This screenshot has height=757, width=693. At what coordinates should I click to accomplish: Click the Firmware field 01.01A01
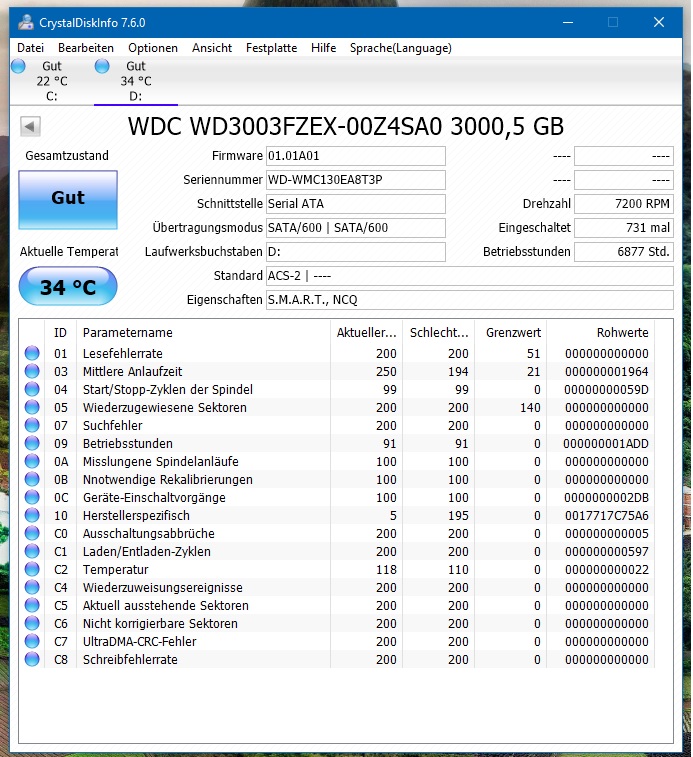[x=355, y=156]
